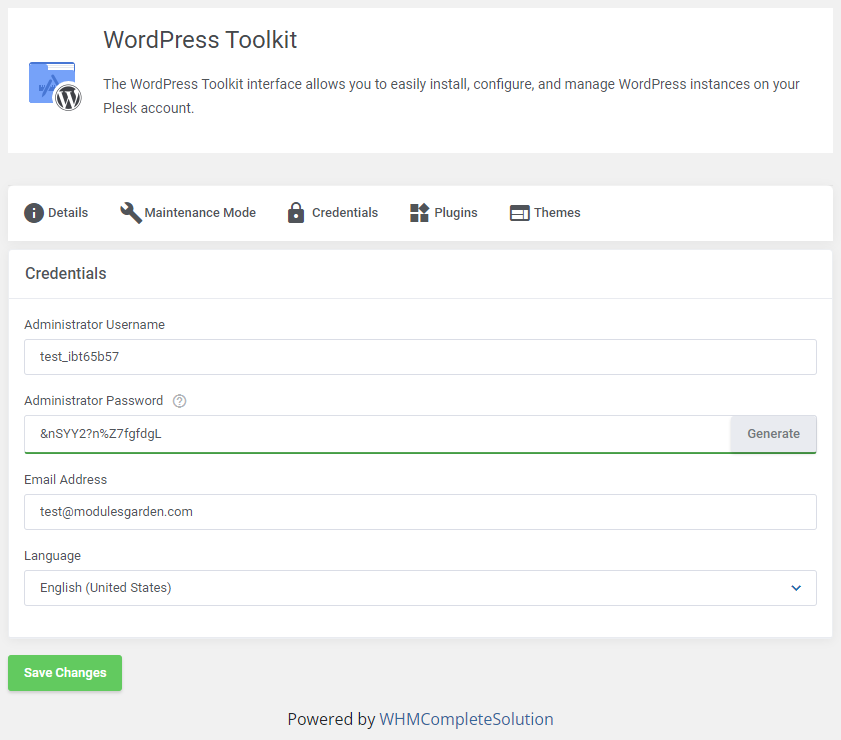Click the Themes layout icon
The width and height of the screenshot is (841, 740).
519,213
